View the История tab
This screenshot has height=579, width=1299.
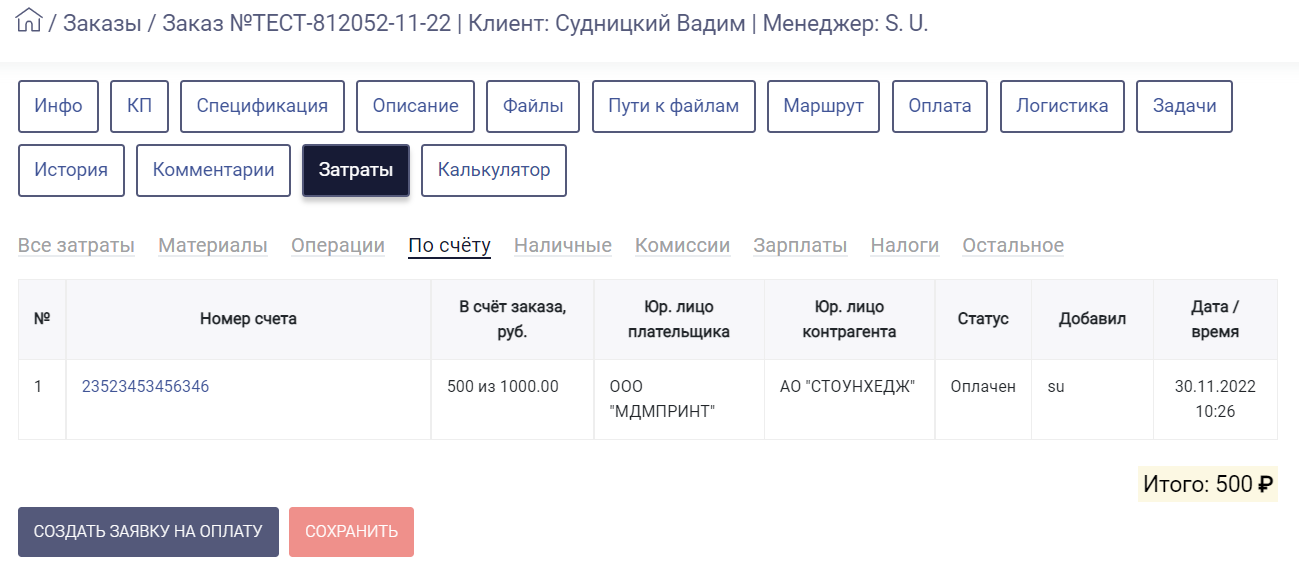click(71, 170)
